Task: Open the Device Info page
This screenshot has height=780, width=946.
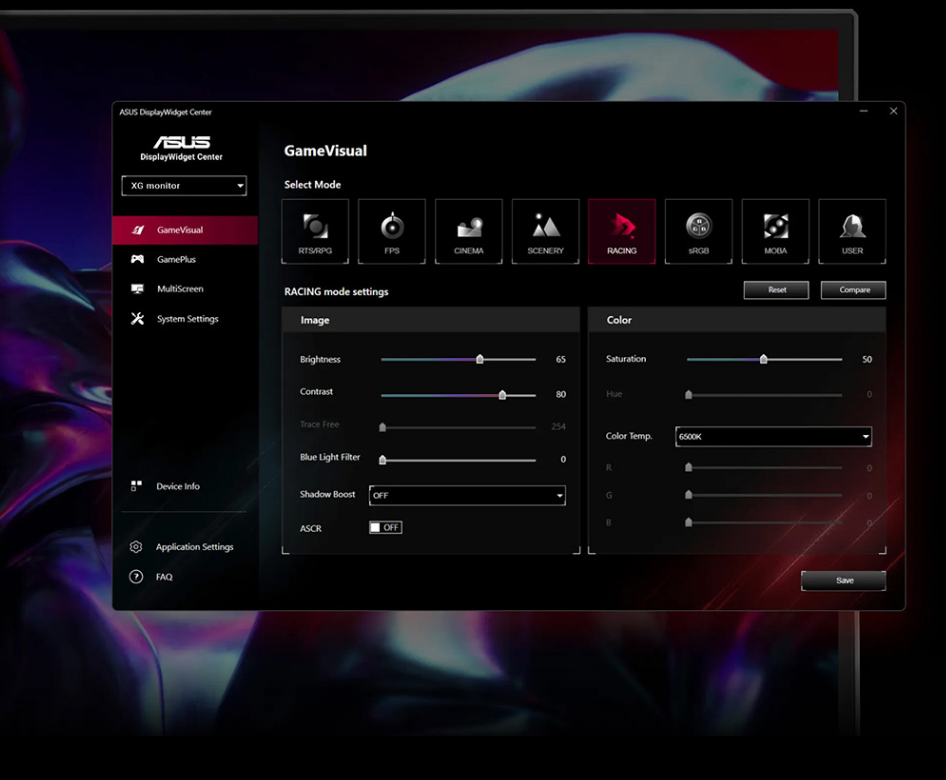Action: click(177, 487)
